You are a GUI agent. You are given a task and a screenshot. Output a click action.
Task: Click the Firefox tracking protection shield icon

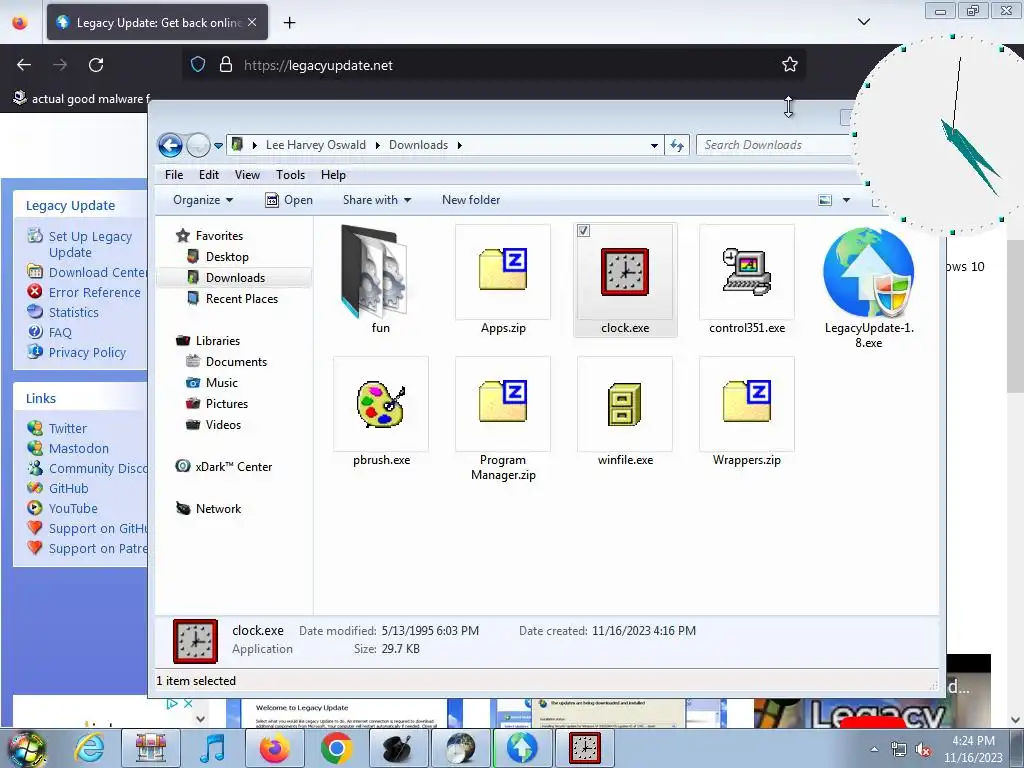click(198, 65)
